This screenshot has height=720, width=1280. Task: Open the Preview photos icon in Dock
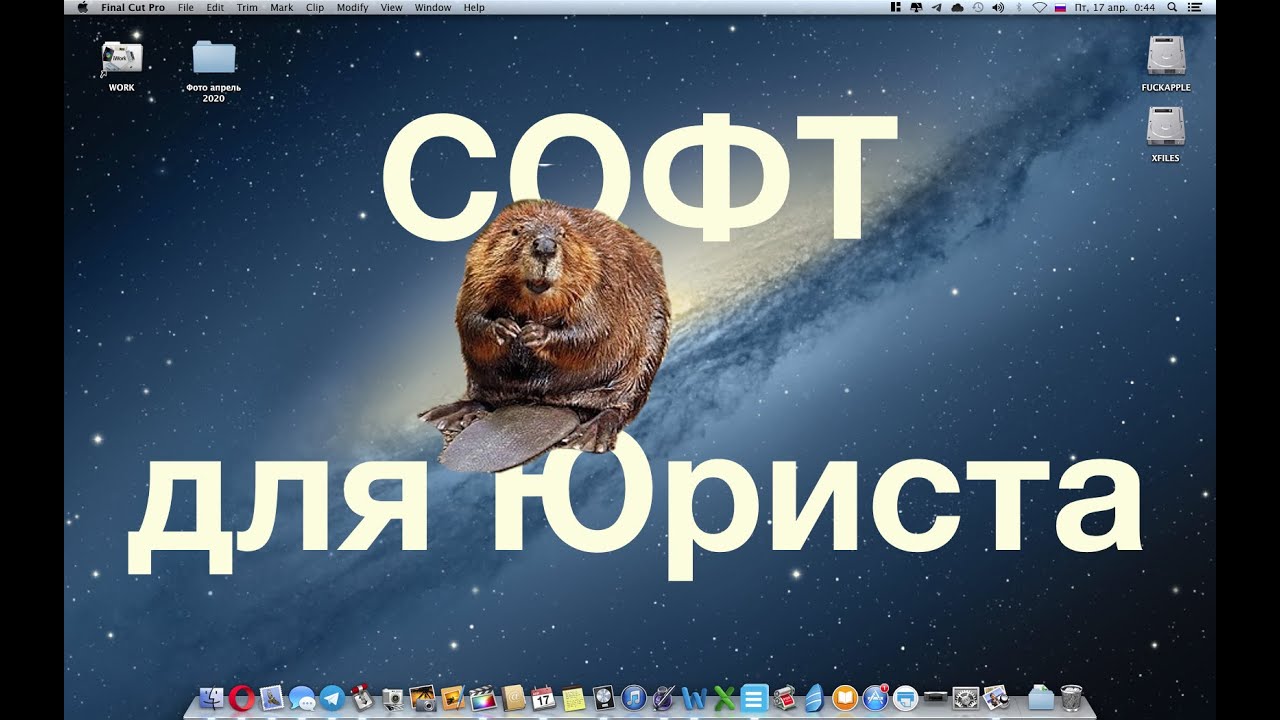coord(996,698)
